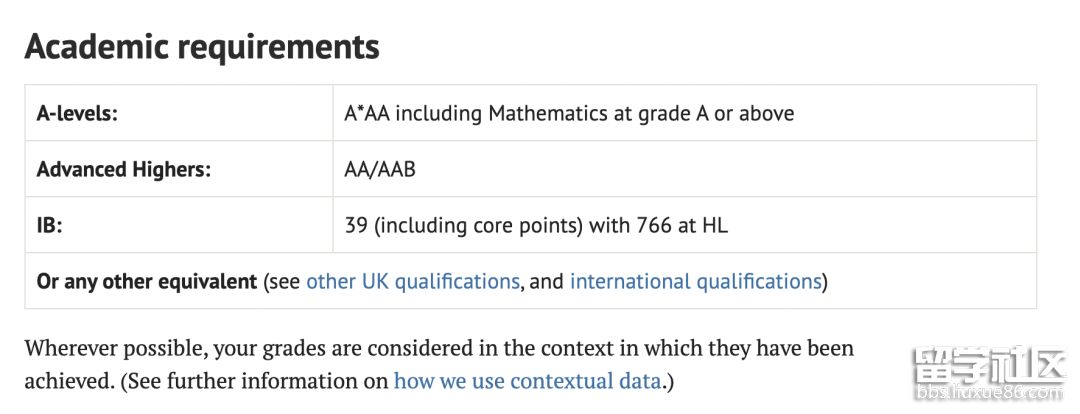
Task: Select the Advanced Highers row label
Action: pyautogui.click(x=124, y=169)
